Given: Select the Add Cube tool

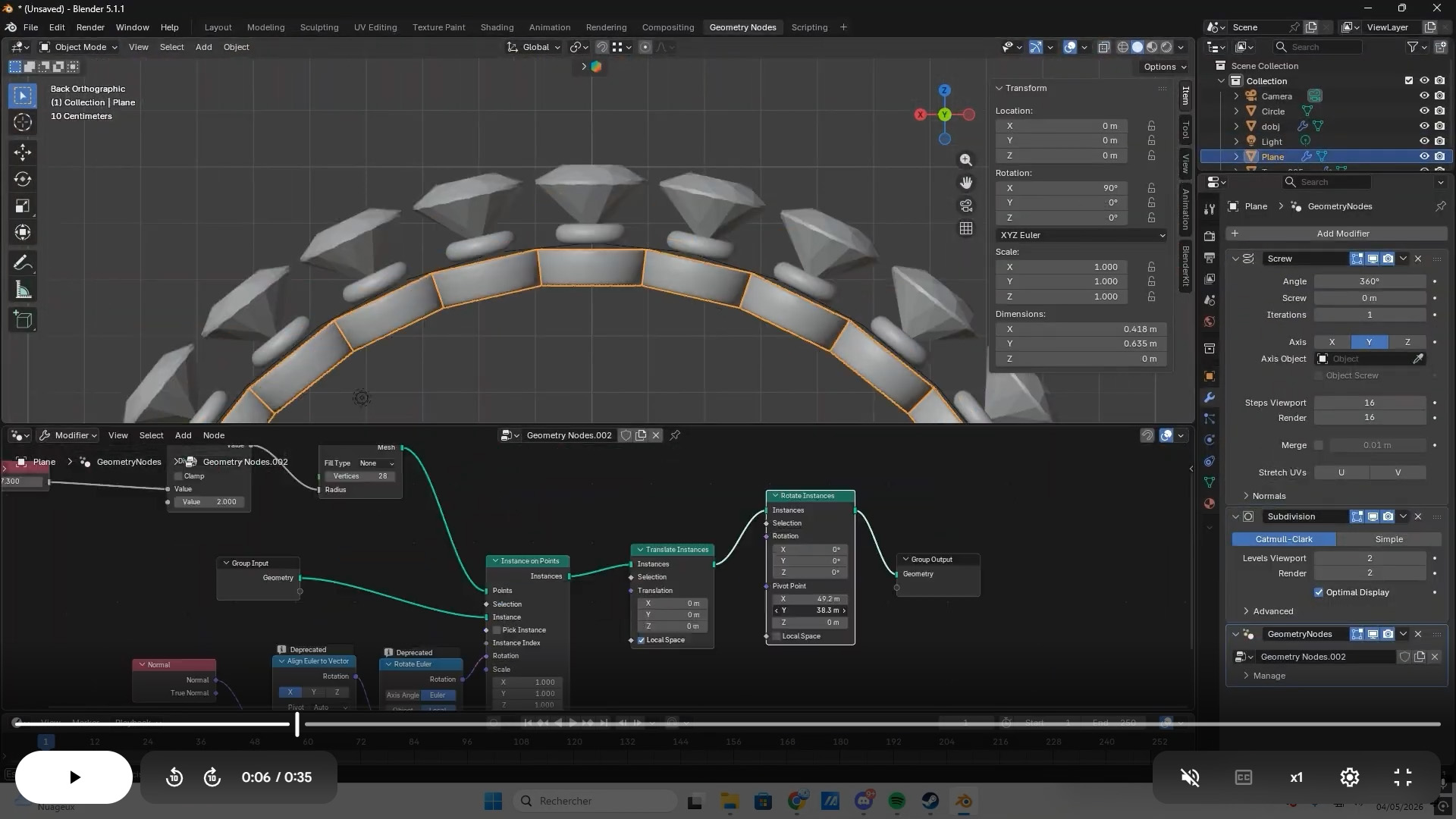Looking at the screenshot, I should [x=23, y=320].
